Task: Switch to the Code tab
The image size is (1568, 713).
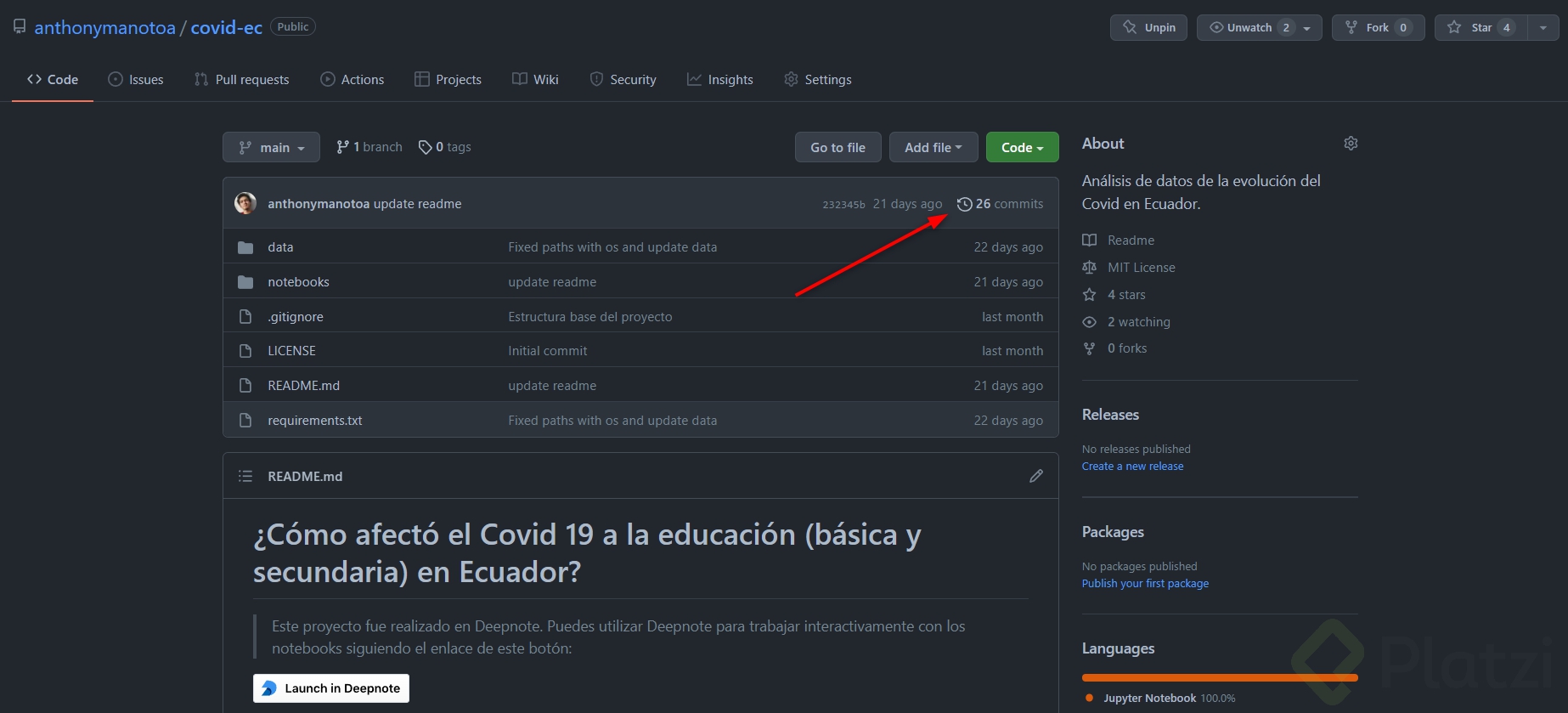Action: (x=53, y=79)
